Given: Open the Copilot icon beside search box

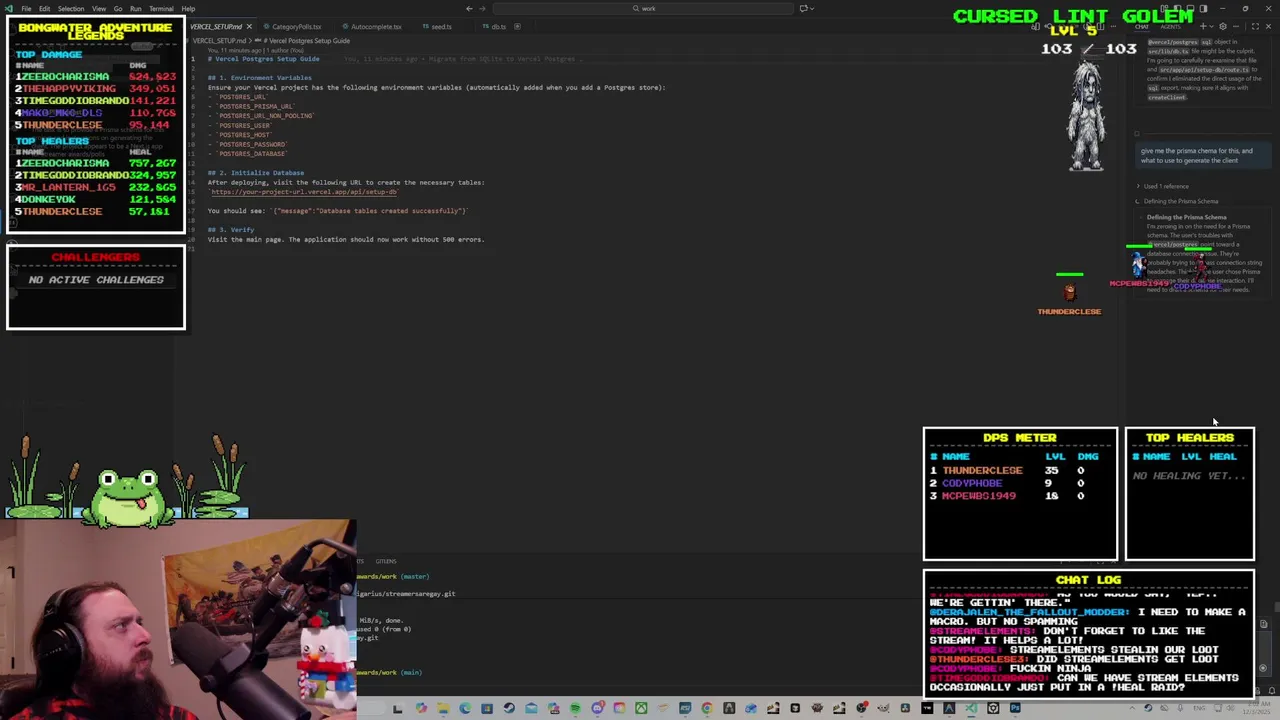Looking at the screenshot, I should (x=804, y=8).
